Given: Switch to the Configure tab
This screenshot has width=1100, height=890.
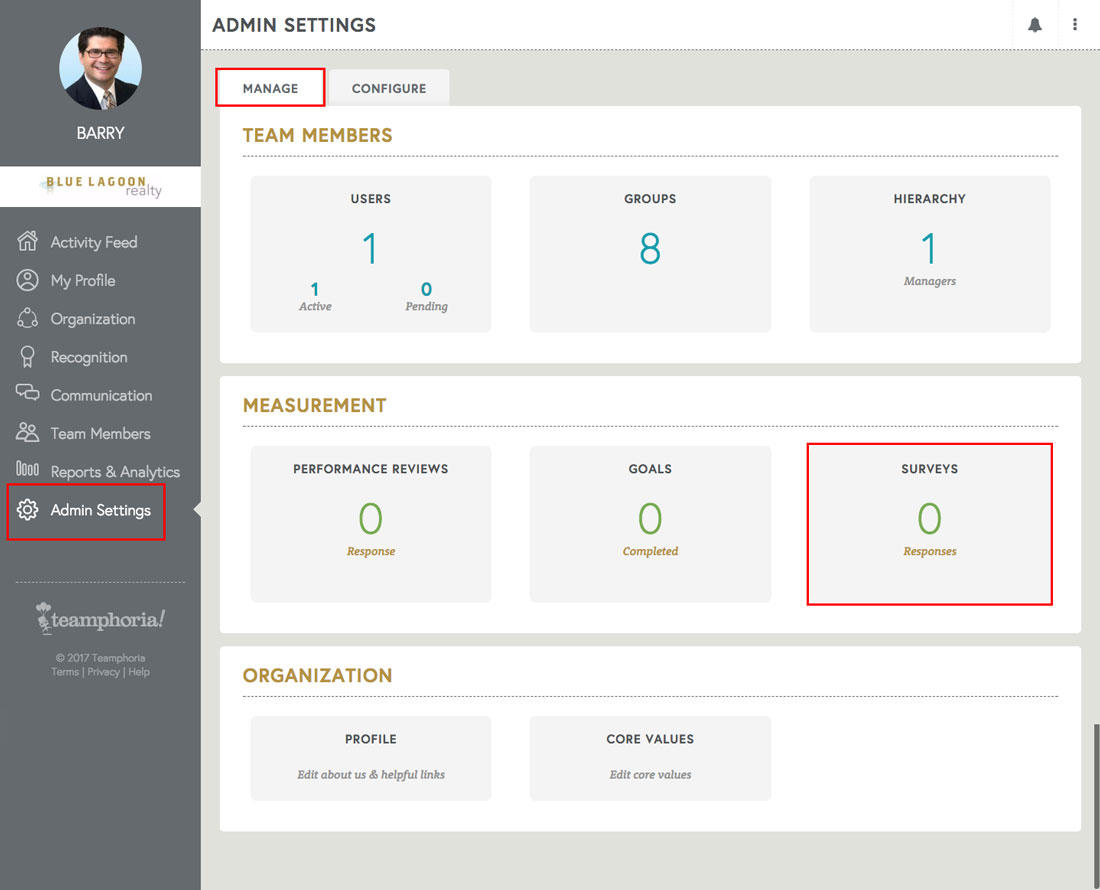Looking at the screenshot, I should (389, 88).
